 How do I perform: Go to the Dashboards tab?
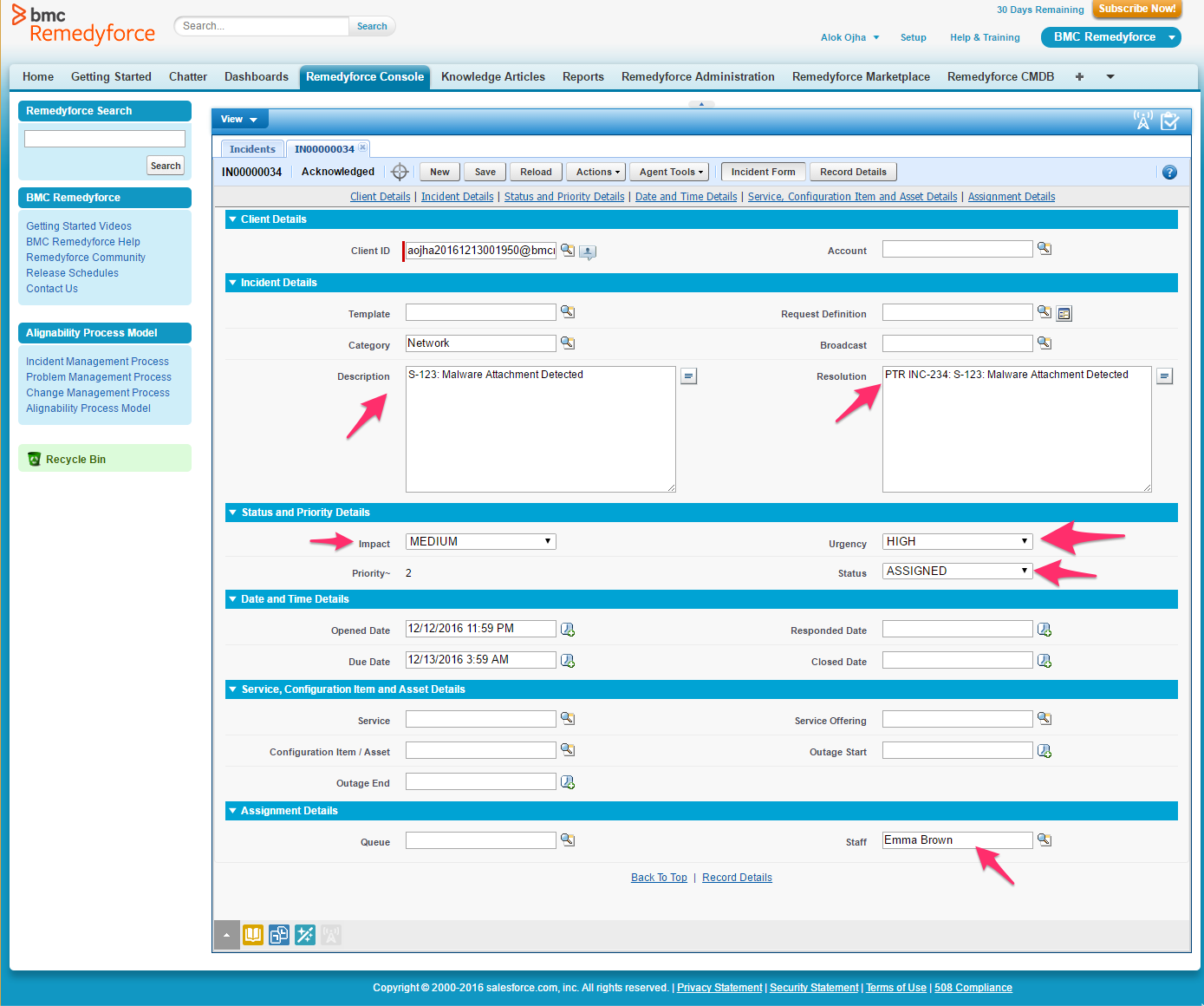point(257,76)
